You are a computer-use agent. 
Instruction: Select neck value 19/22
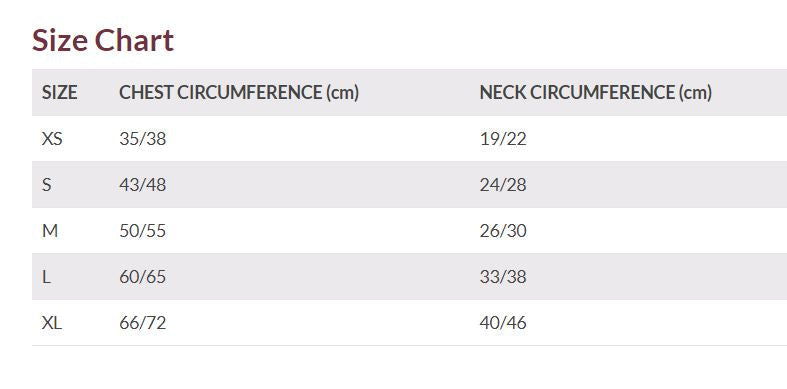[503, 139]
